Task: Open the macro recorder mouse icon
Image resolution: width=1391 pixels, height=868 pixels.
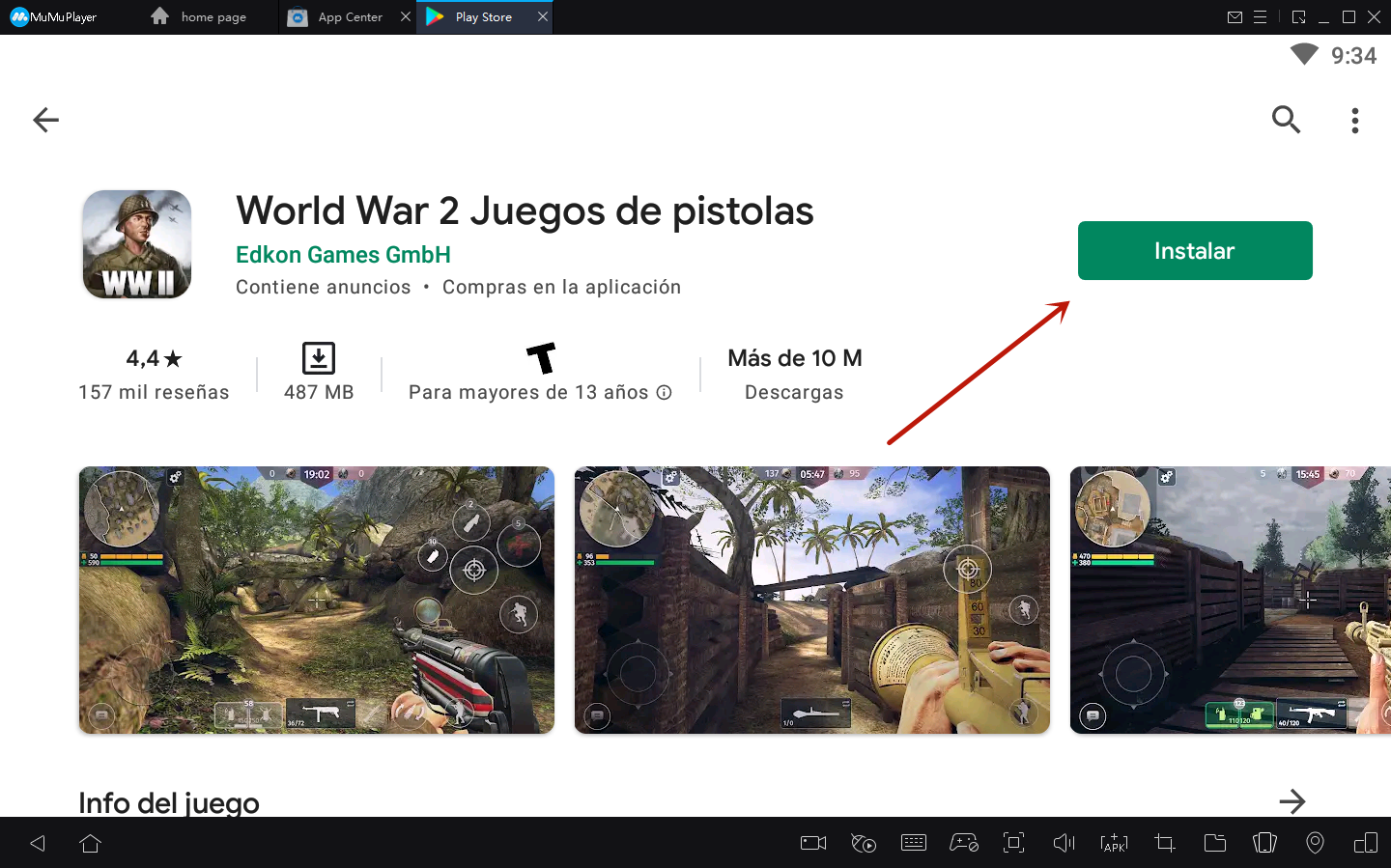Action: [864, 844]
